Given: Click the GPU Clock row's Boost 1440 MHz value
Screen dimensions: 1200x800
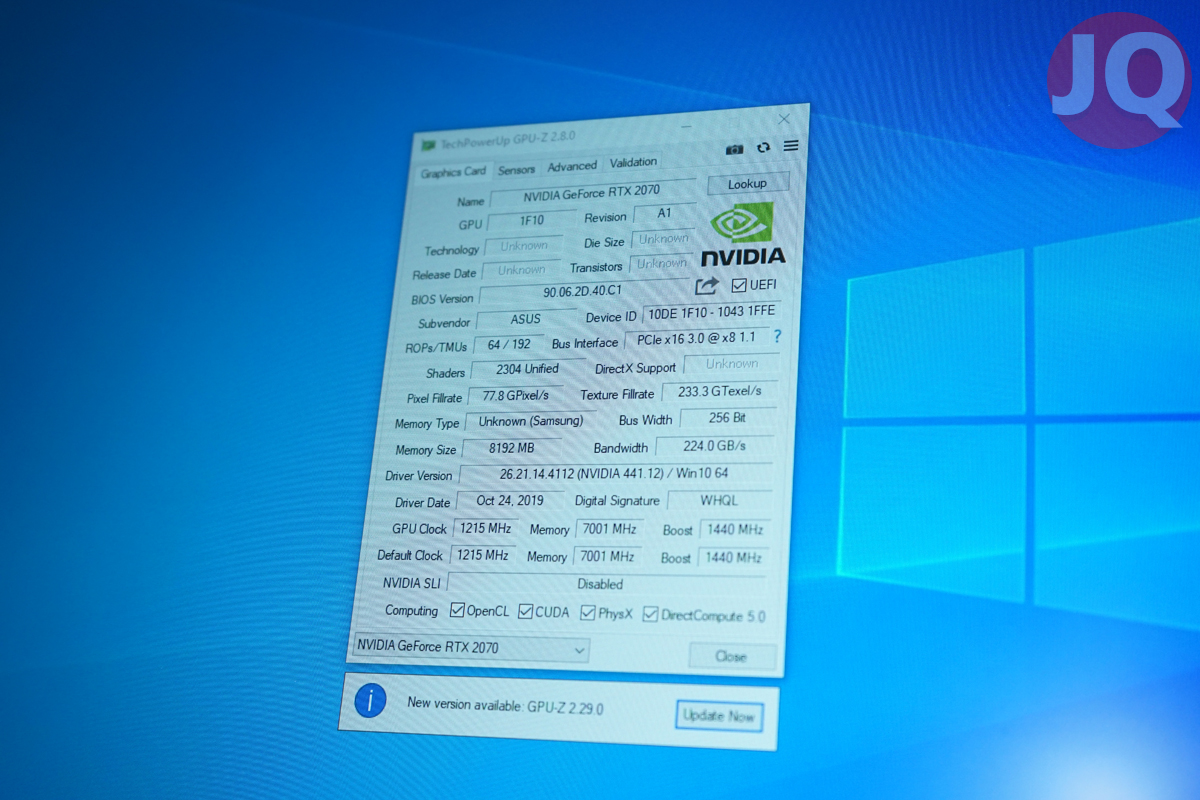Looking at the screenshot, I should pyautogui.click(x=735, y=530).
